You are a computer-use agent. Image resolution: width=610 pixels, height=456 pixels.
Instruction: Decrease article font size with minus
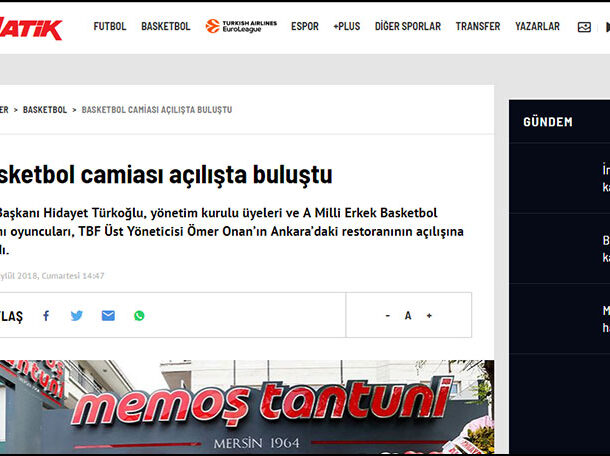pyautogui.click(x=387, y=316)
